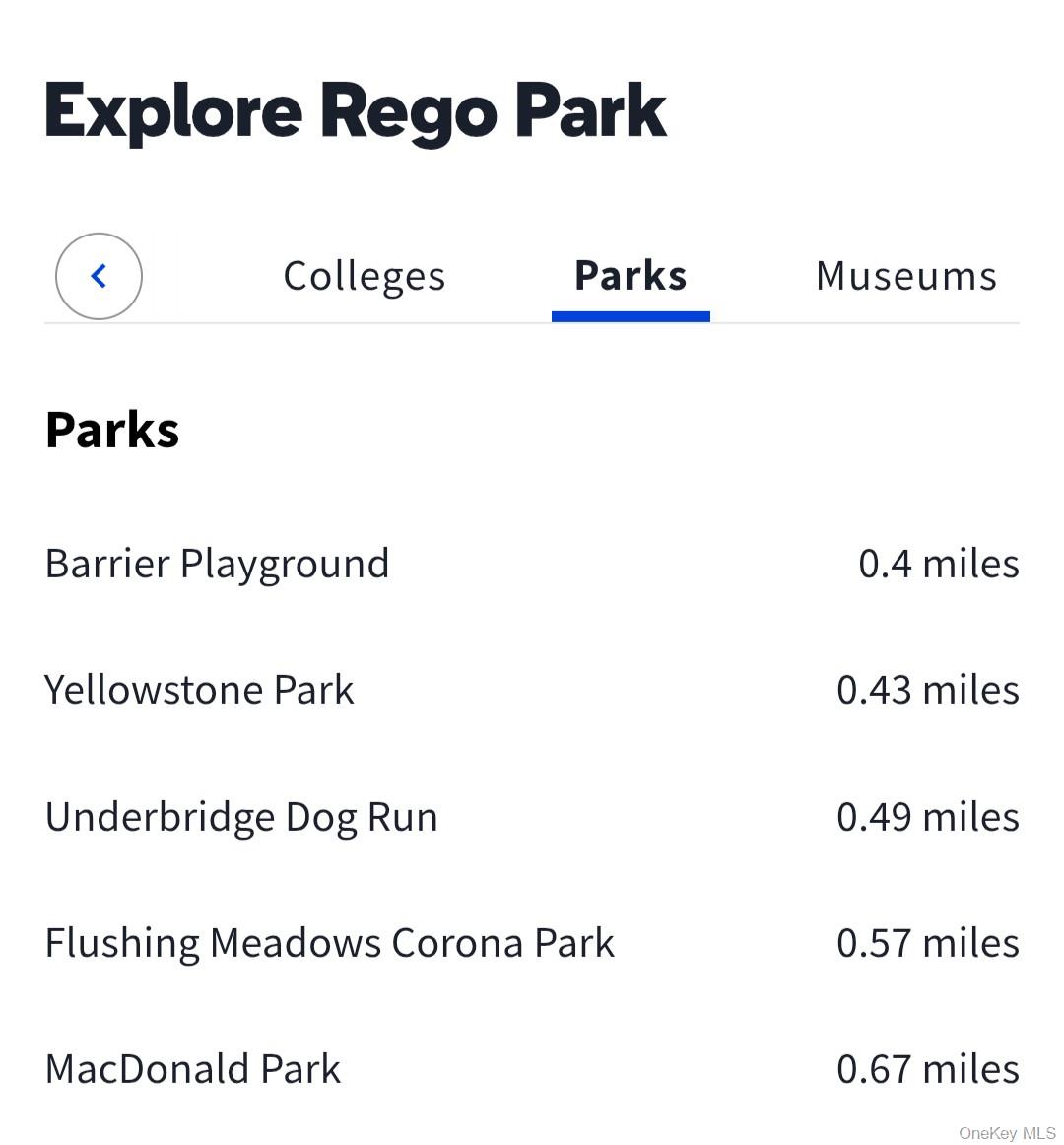Click the 0.67 miles distance value
The height and width of the screenshot is (1145, 1064).
pyautogui.click(x=927, y=1069)
